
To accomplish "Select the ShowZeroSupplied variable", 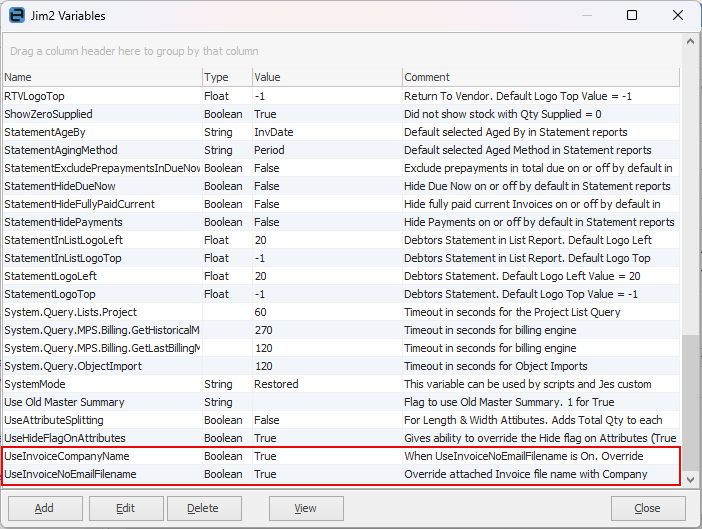I will click(341, 114).
